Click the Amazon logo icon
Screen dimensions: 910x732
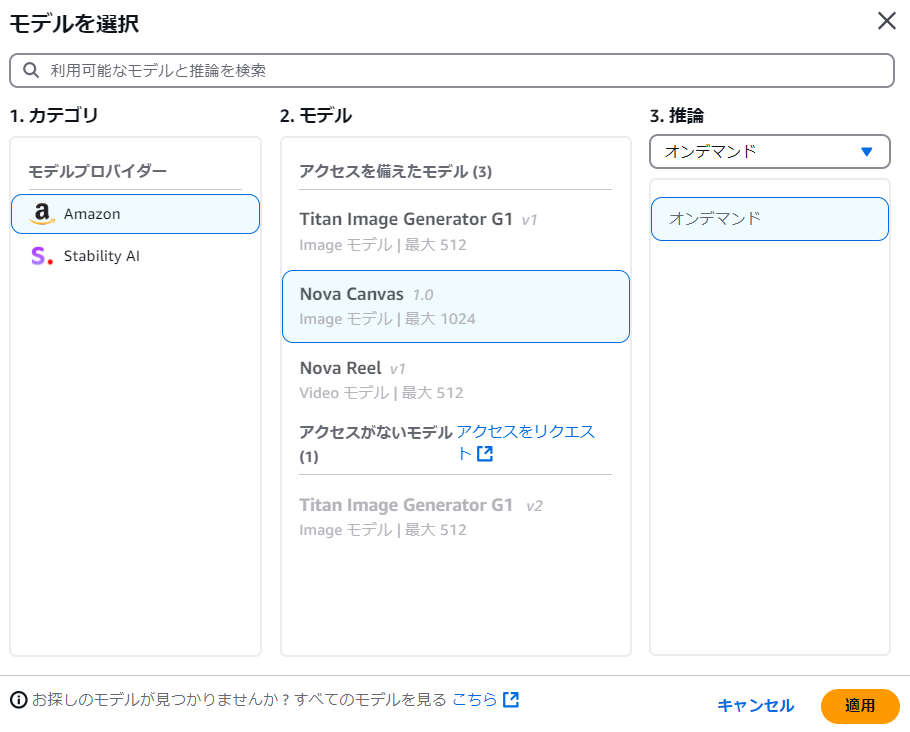42,214
